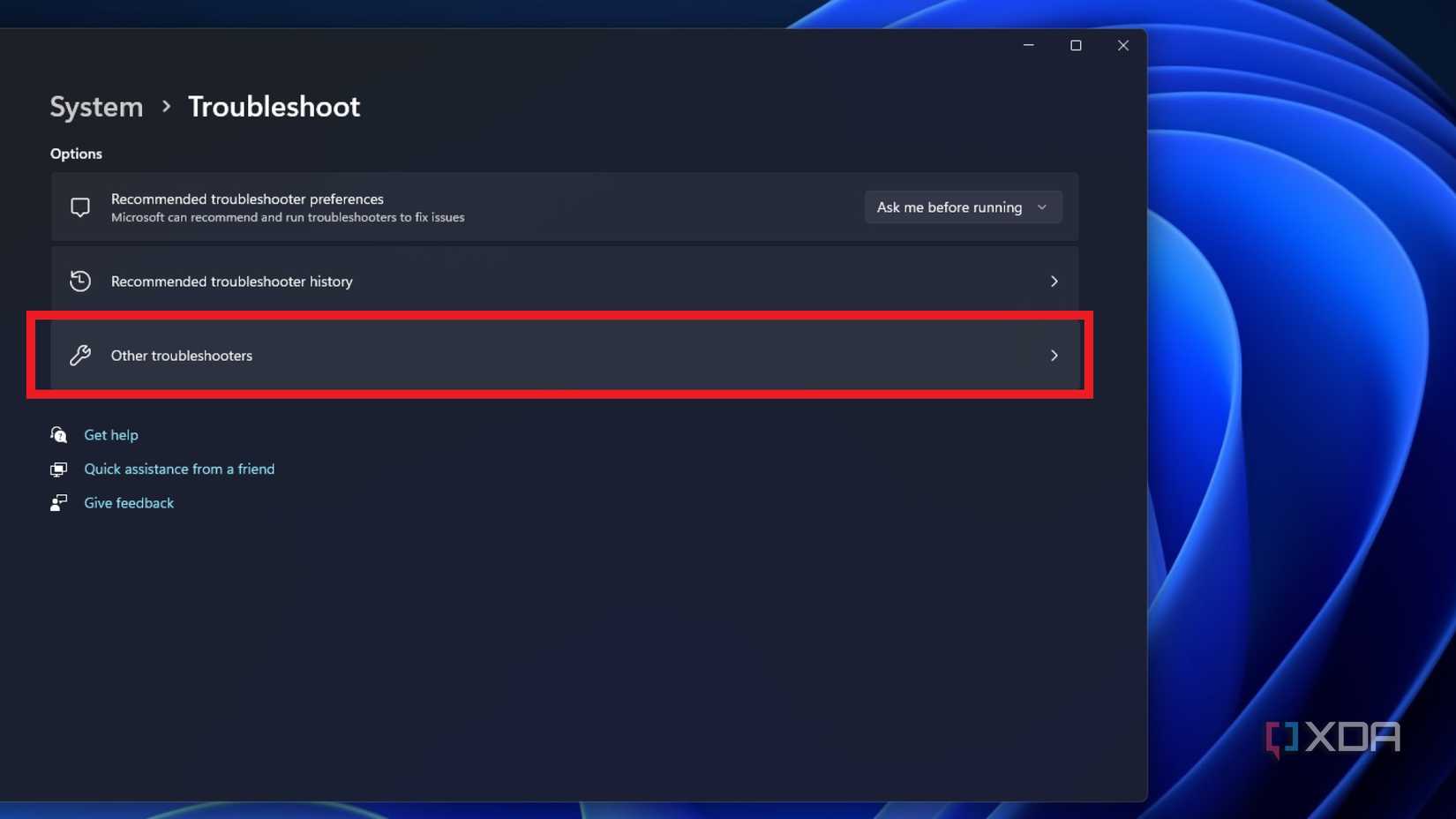Click the speech bubble icon beside Recommended troubleshooter preferences
Viewport: 1456px width, 819px height.
pyautogui.click(x=80, y=207)
